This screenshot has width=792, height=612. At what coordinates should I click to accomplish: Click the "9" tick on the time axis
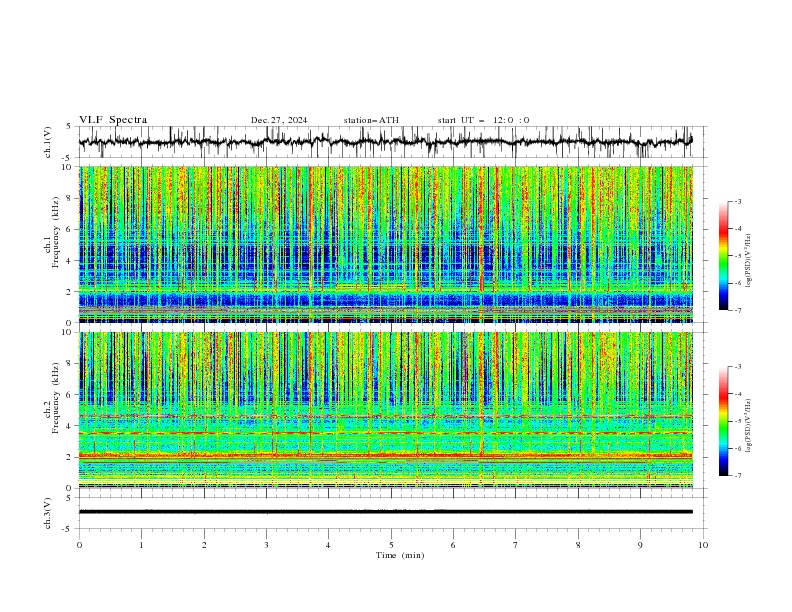[x=640, y=545]
